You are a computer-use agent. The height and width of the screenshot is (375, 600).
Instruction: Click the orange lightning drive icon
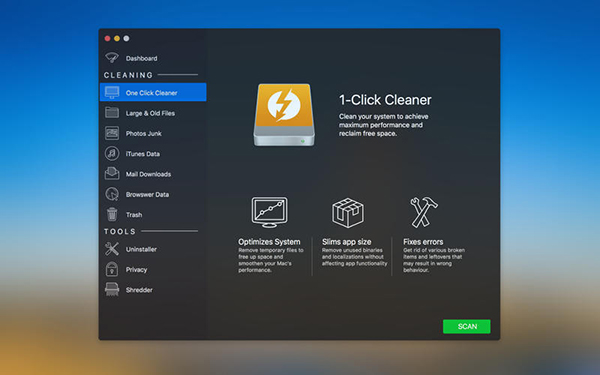point(284,115)
